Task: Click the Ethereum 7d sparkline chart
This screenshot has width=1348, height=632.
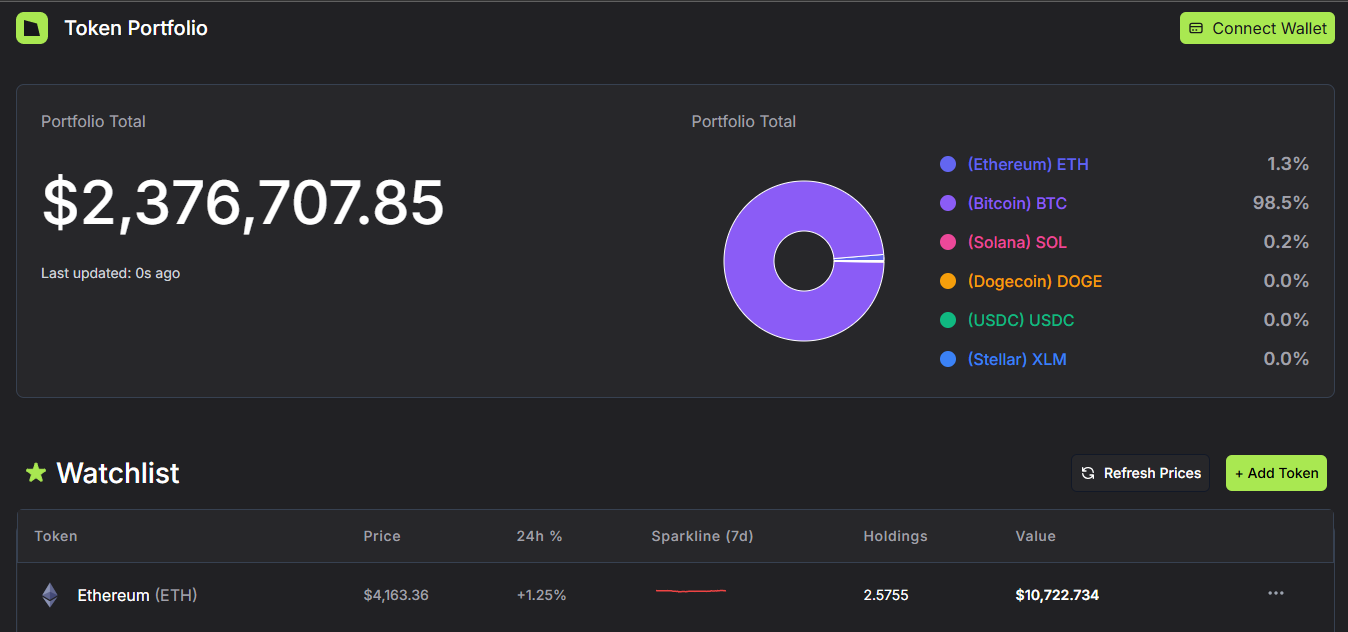Action: pos(691,591)
